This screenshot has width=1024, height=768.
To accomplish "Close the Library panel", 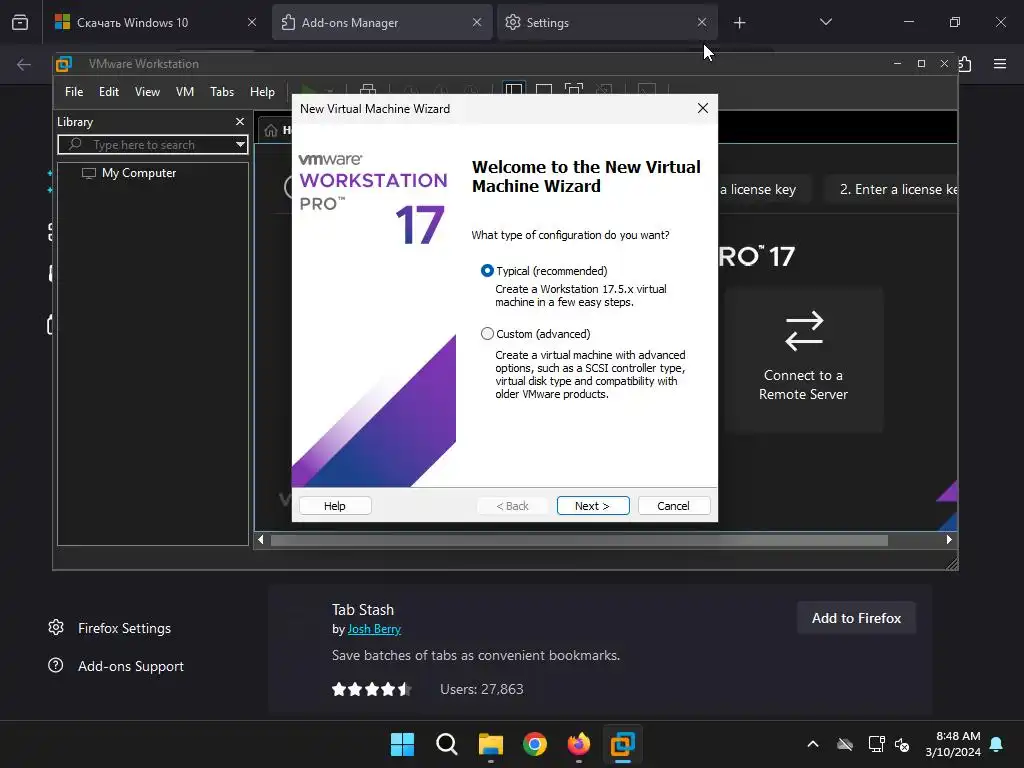I will [240, 121].
